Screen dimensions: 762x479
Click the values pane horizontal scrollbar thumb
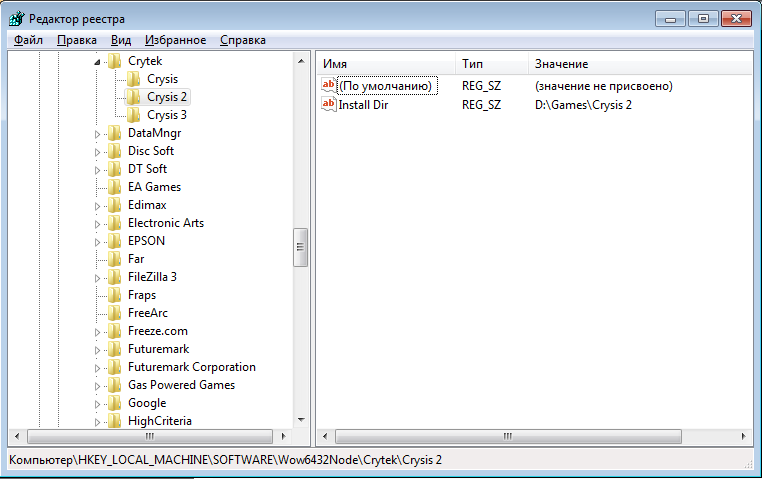(508, 436)
